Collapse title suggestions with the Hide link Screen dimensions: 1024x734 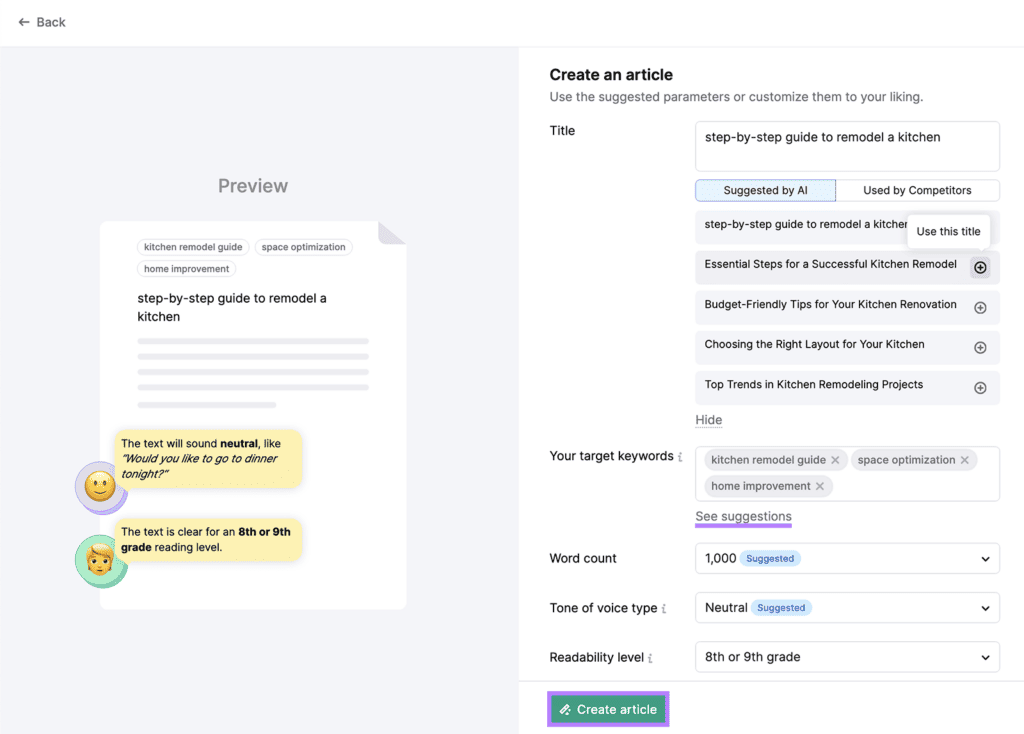[708, 420]
